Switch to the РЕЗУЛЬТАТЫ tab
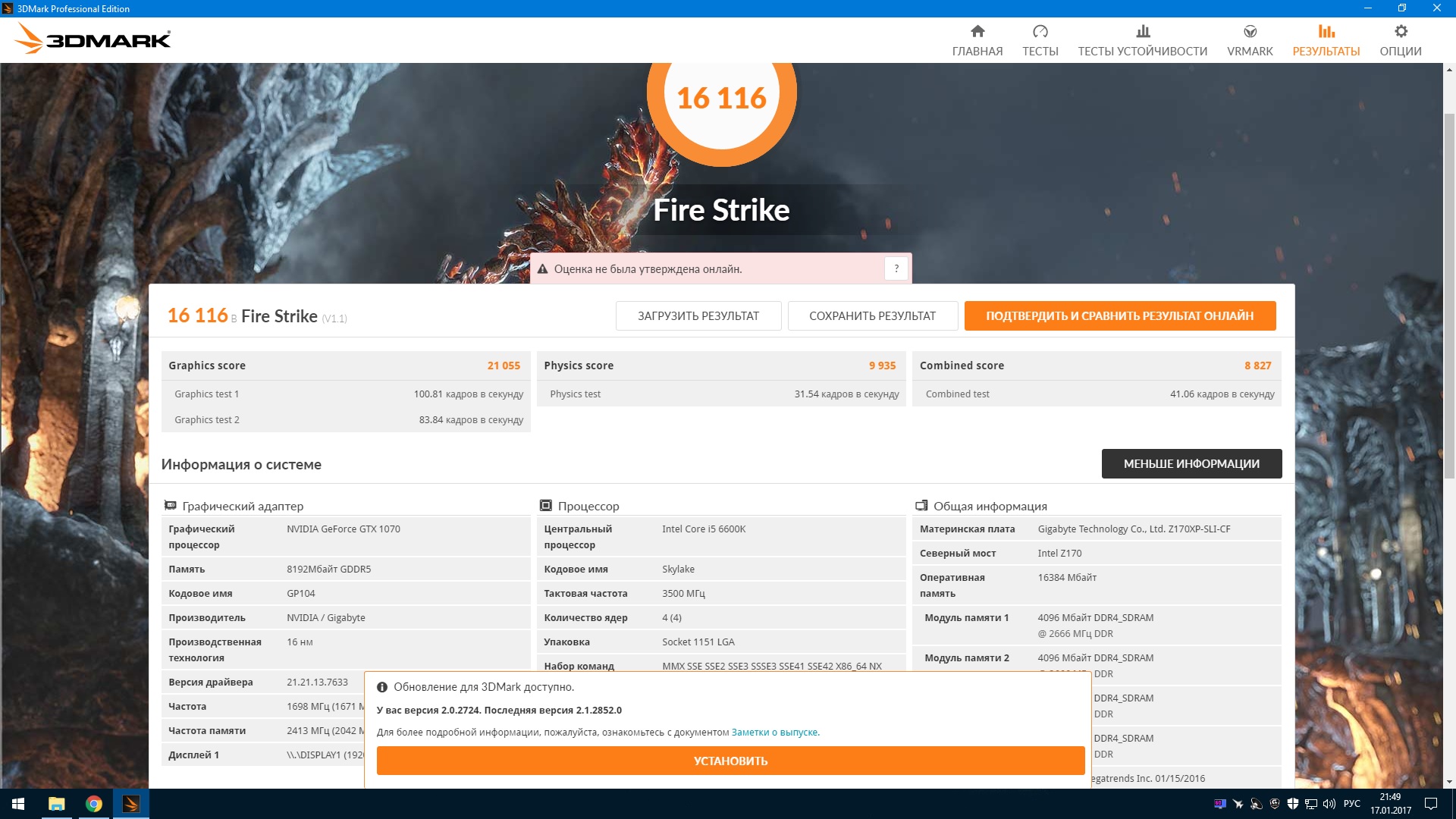Image resolution: width=1456 pixels, height=819 pixels. tap(1326, 51)
